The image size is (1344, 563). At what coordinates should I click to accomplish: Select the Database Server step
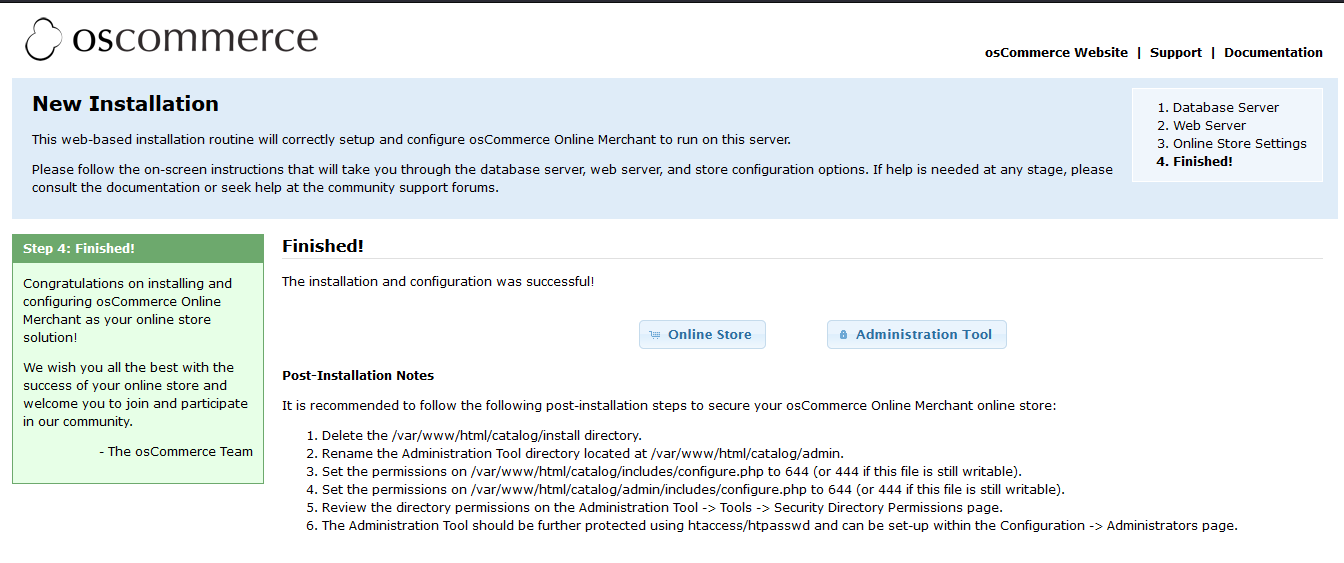[x=1225, y=108]
